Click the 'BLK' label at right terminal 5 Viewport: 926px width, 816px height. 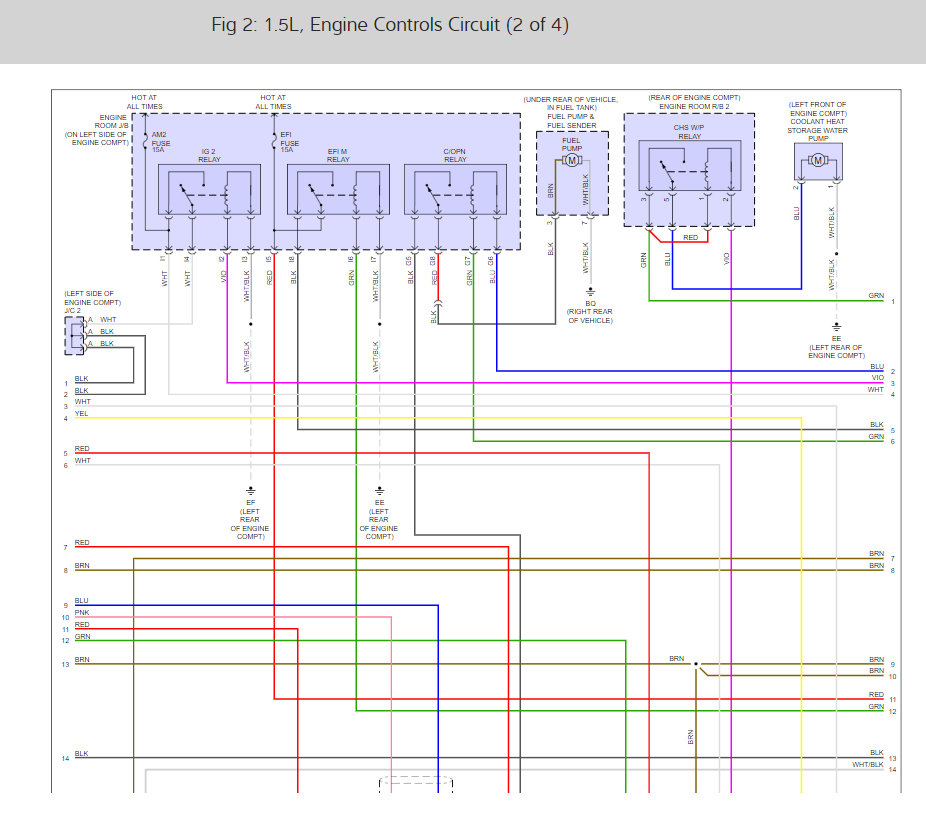877,425
